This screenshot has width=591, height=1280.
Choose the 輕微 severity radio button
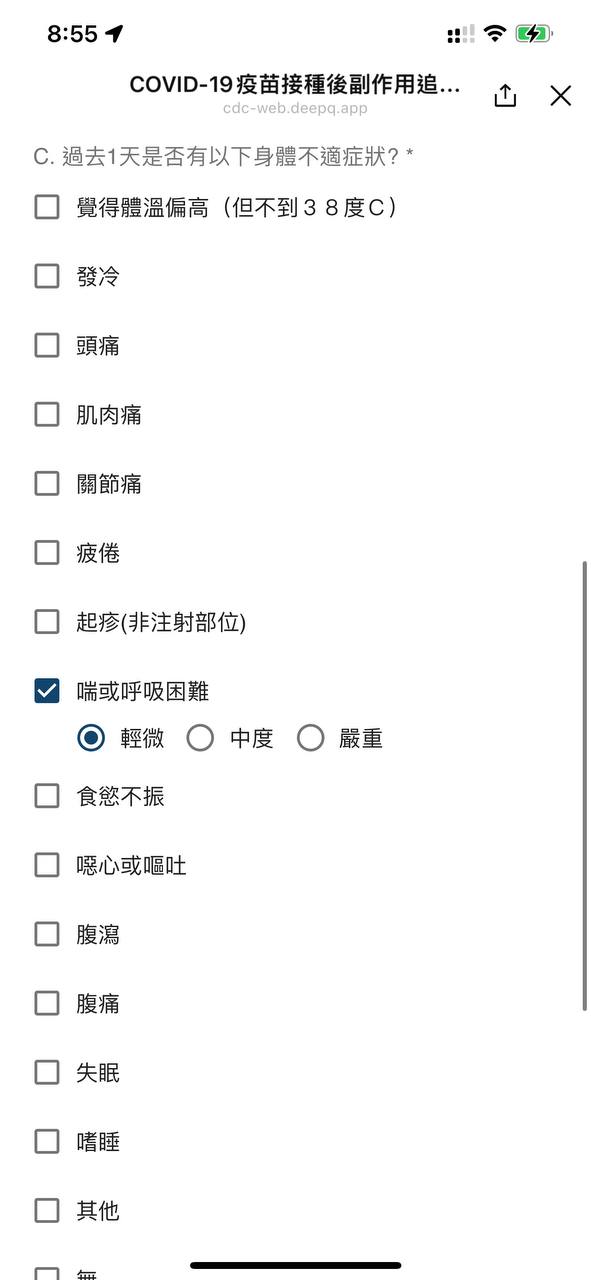91,738
